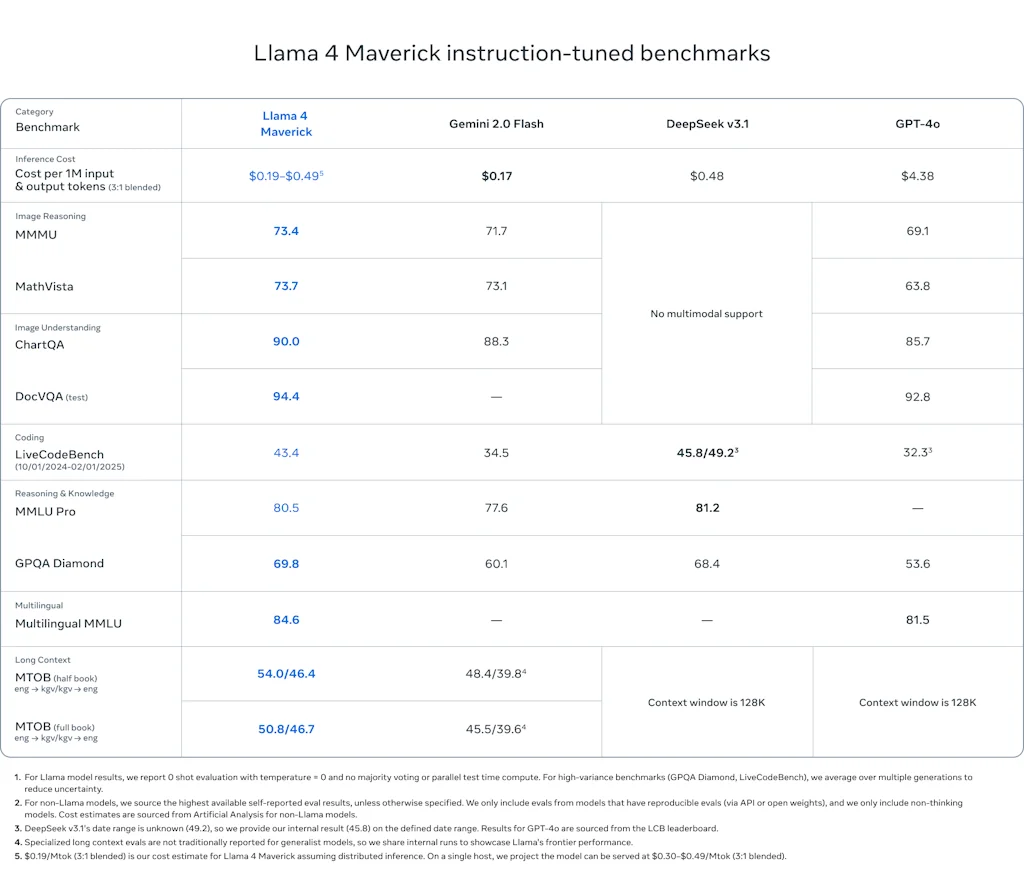Click the 80.5 MMLU Pro score
Image resolution: width=1024 pixels, height=874 pixels.
tap(286, 508)
